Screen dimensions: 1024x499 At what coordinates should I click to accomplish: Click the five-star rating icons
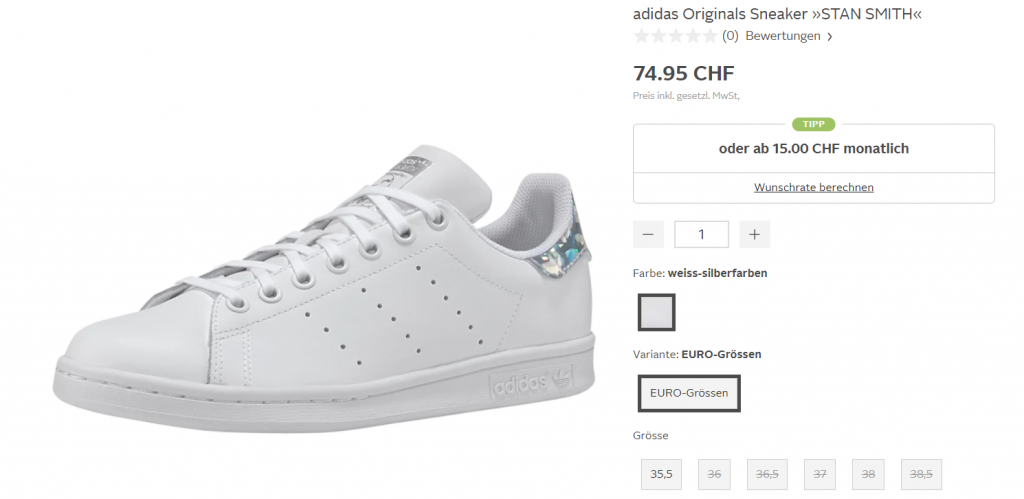coord(675,36)
